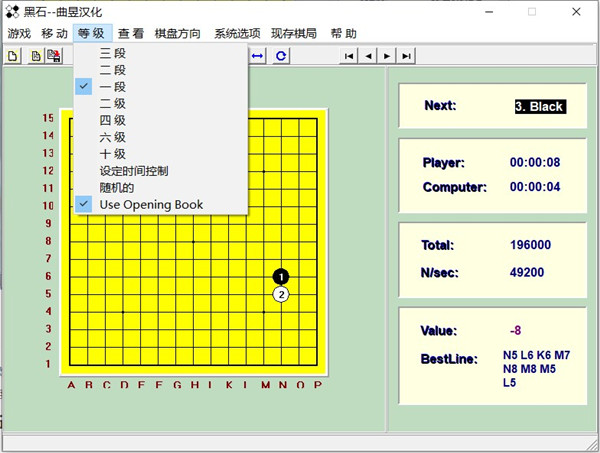Jump to the last move button
Viewport: 600px width, 453px height.
406,56
